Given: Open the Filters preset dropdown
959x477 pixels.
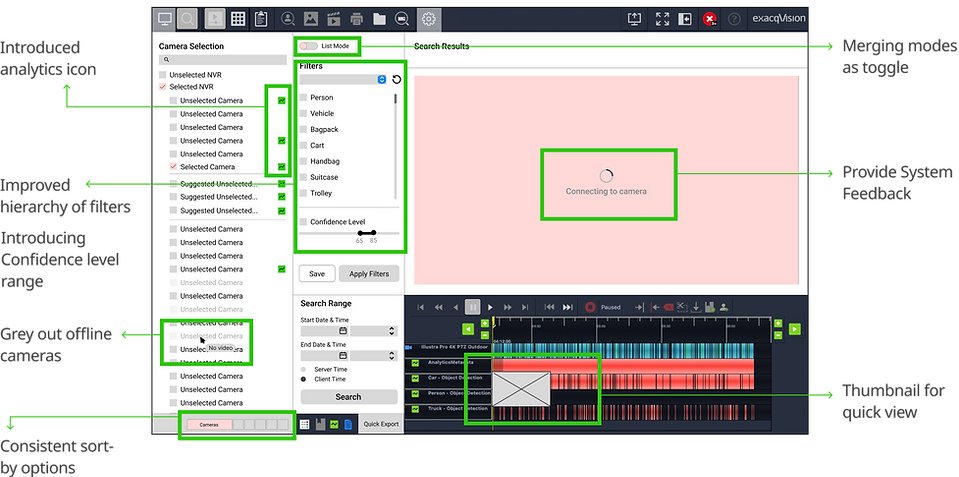Looking at the screenshot, I should (343, 80).
